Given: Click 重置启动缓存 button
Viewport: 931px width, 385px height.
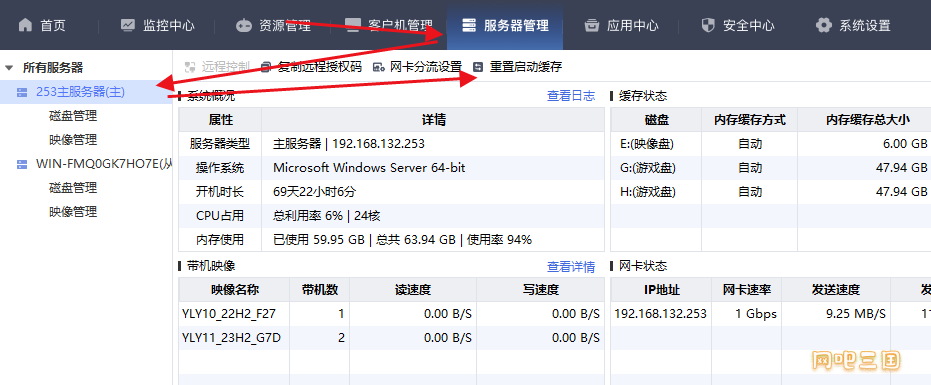Looking at the screenshot, I should pos(517,67).
